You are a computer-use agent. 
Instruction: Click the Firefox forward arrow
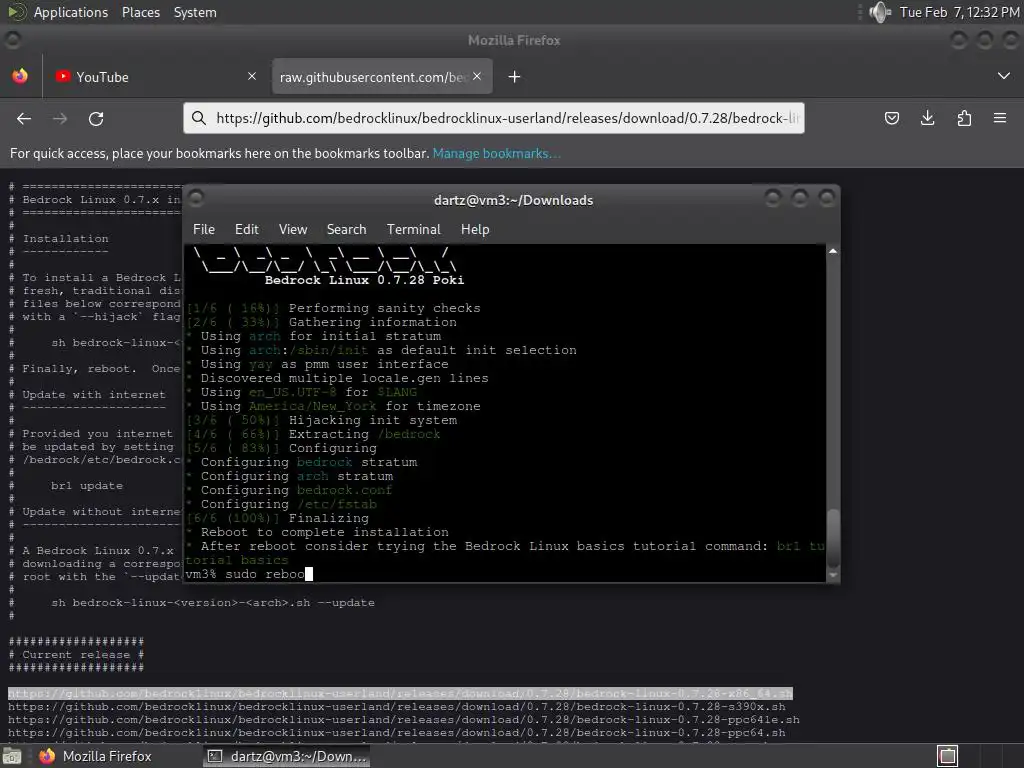coord(60,118)
